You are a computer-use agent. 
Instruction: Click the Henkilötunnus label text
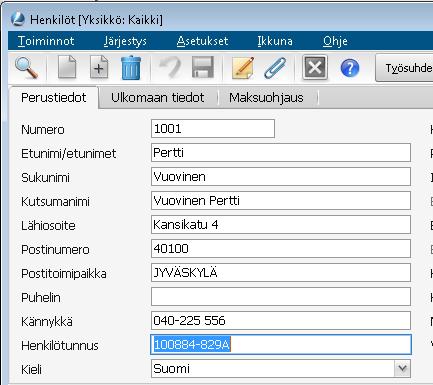tap(60, 346)
